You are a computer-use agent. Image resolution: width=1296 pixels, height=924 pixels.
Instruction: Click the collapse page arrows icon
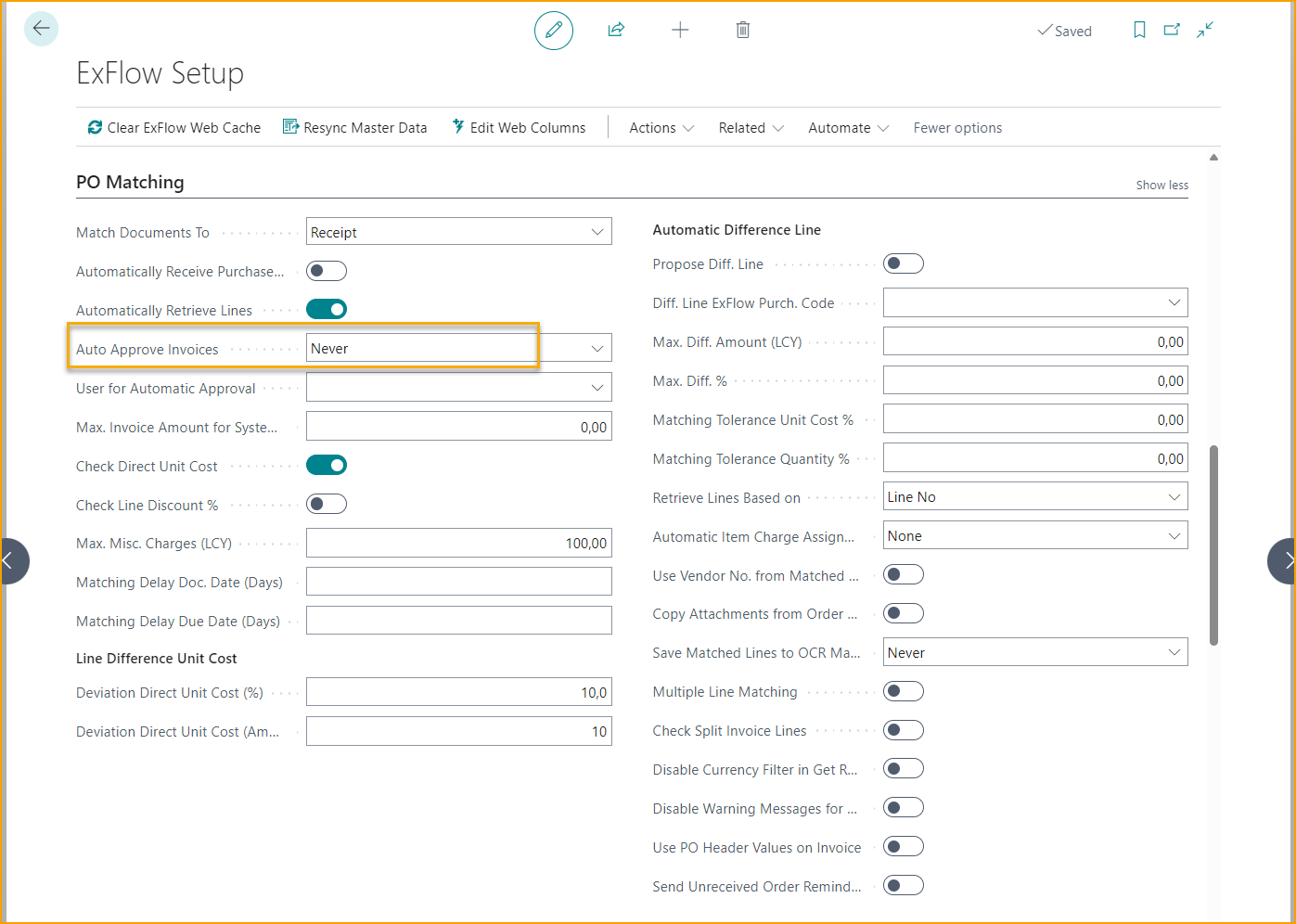point(1205,31)
